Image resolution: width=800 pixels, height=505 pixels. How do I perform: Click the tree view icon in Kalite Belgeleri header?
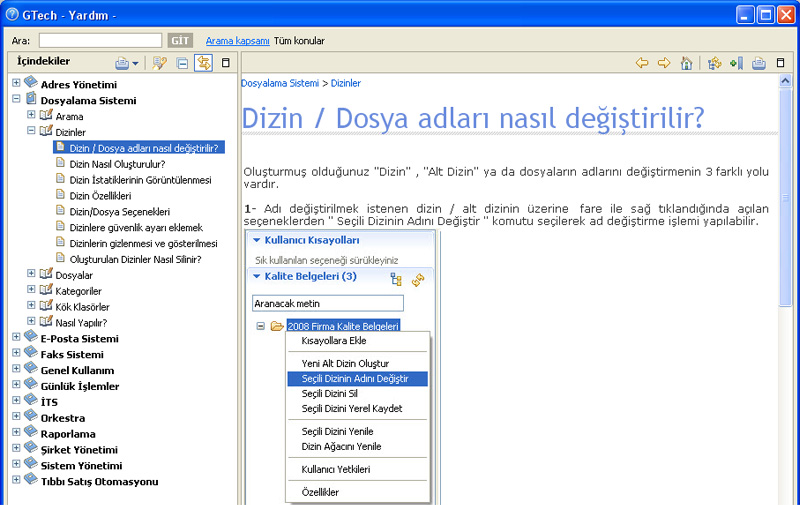click(x=396, y=279)
